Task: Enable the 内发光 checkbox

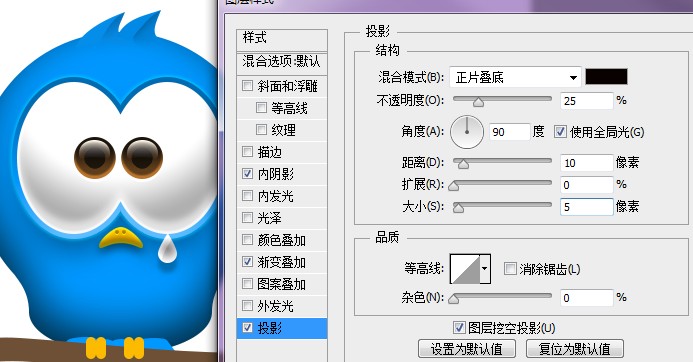Action: tap(248, 195)
